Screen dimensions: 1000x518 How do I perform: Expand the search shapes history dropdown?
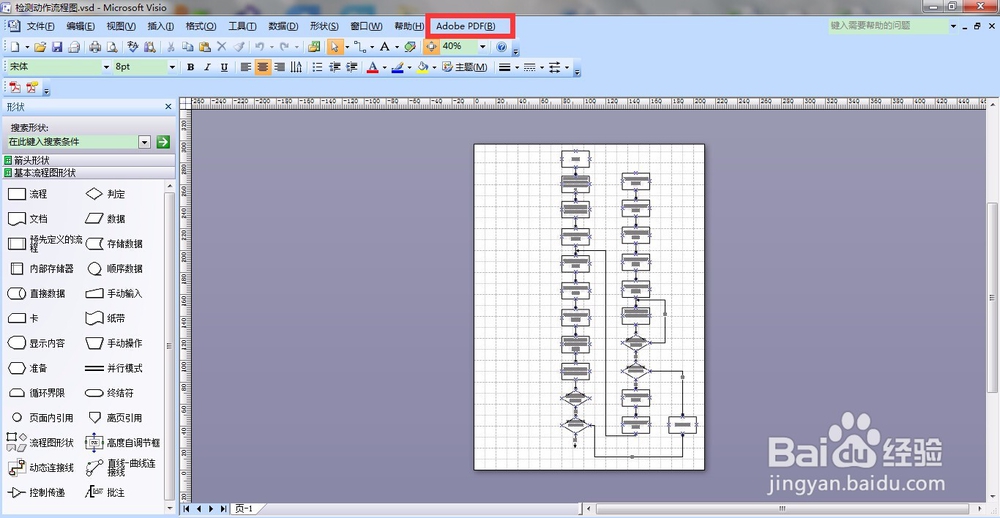144,142
